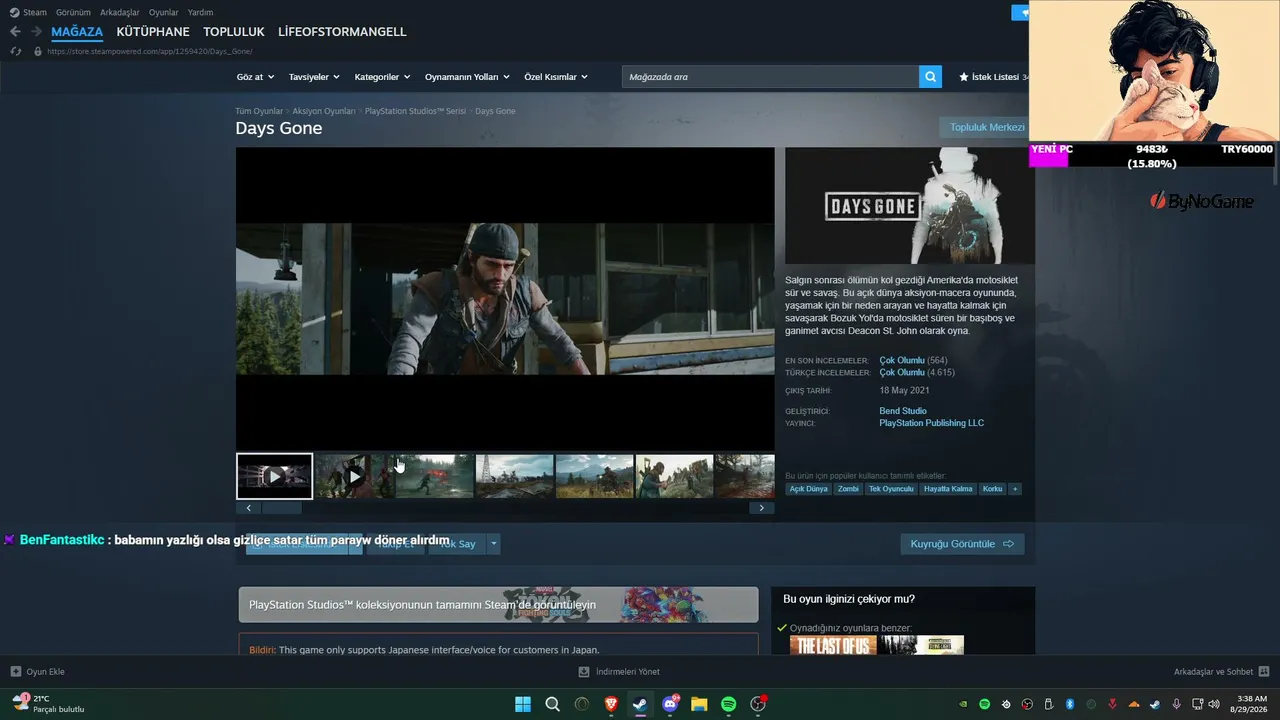Click the NVIDIA tray icon

(x=963, y=704)
